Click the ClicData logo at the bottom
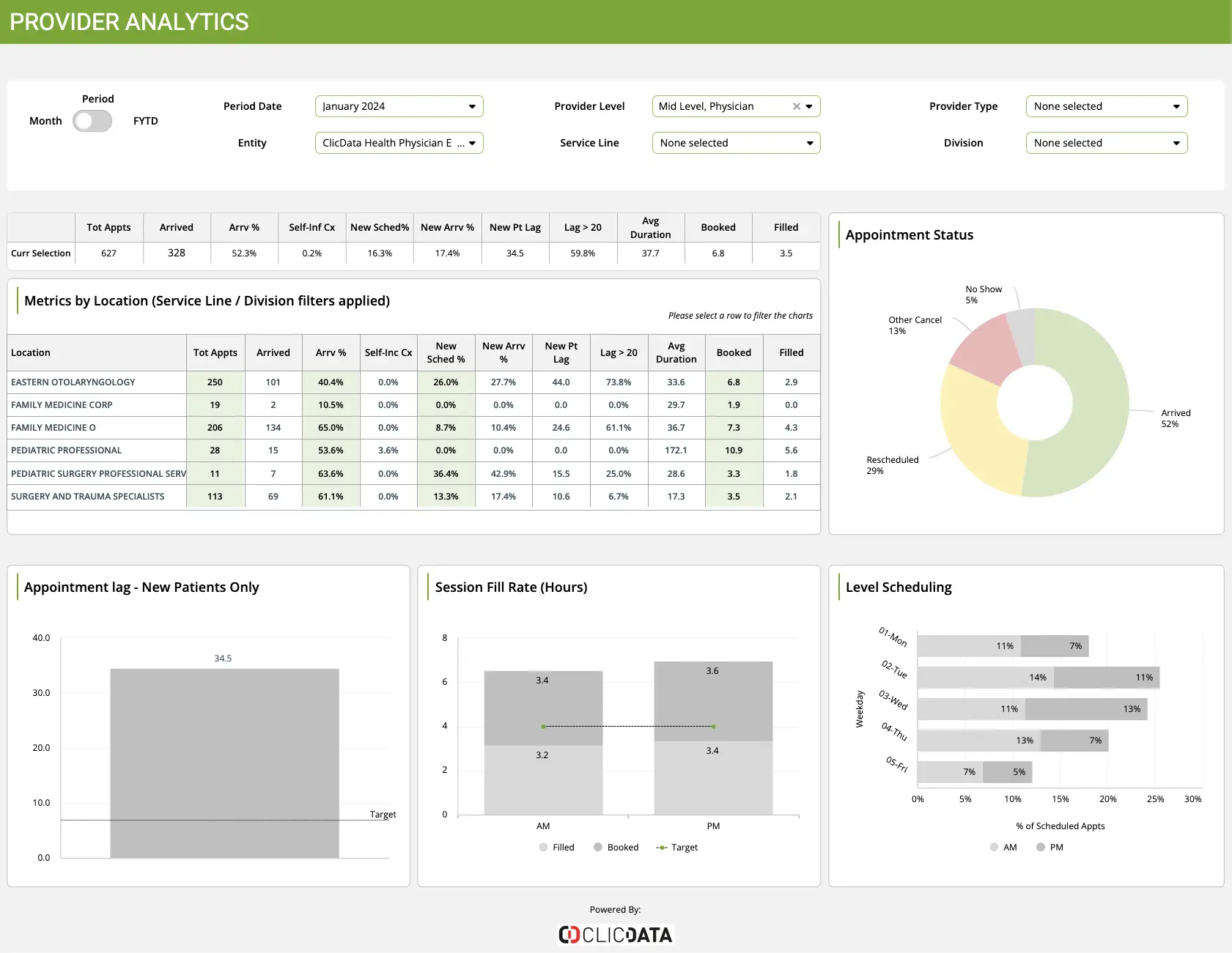 (x=615, y=935)
